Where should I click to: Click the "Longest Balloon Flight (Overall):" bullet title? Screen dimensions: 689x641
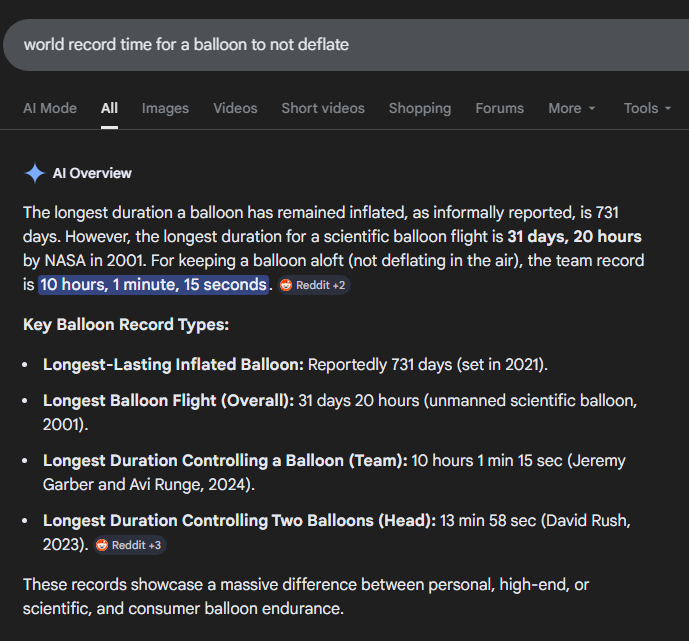(x=168, y=401)
